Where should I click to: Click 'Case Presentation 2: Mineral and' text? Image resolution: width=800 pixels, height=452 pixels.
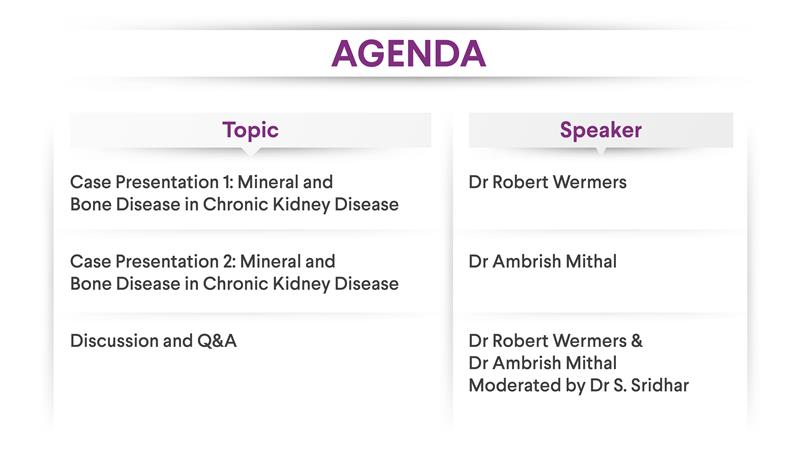203,261
